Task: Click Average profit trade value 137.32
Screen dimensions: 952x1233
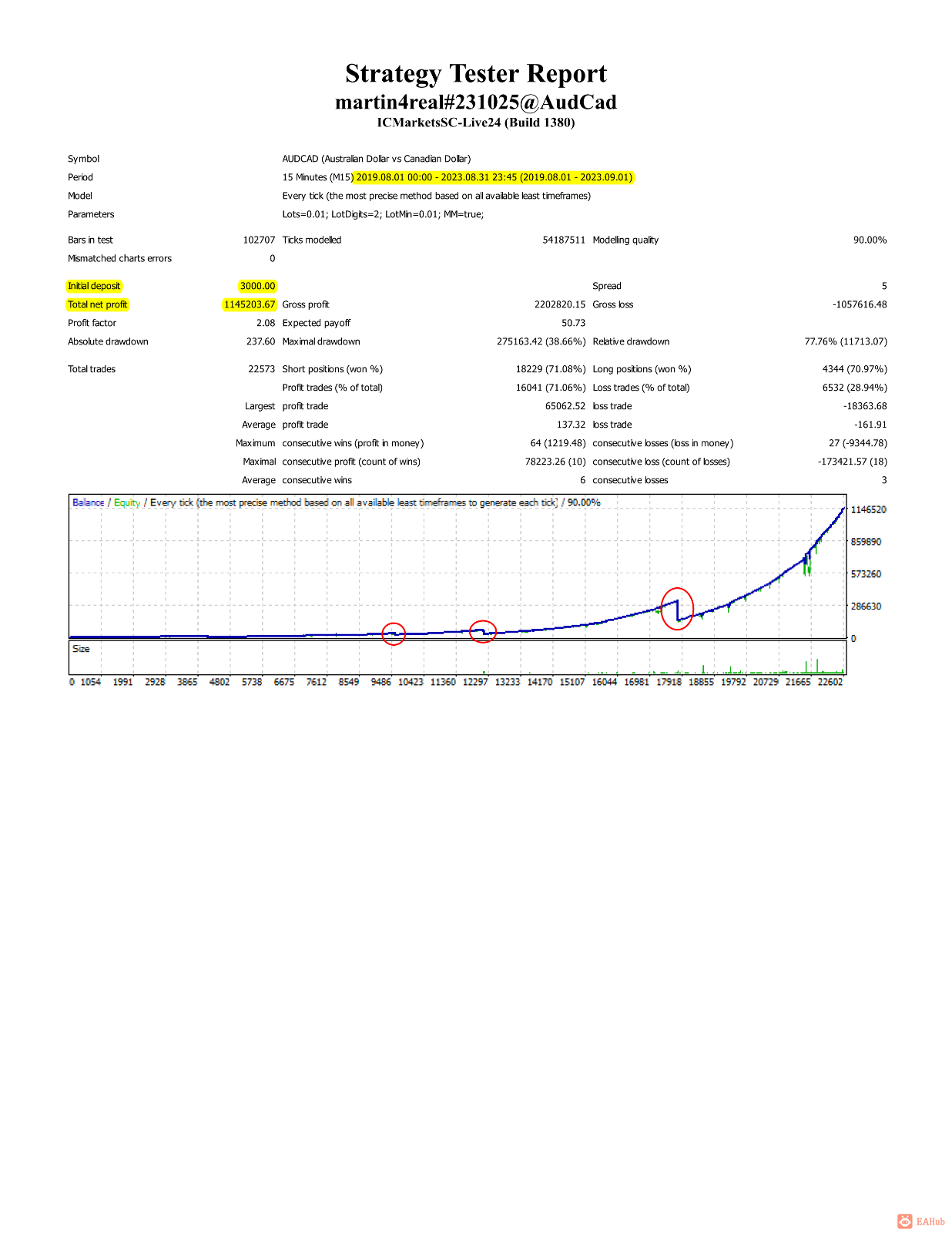Action: [x=571, y=425]
